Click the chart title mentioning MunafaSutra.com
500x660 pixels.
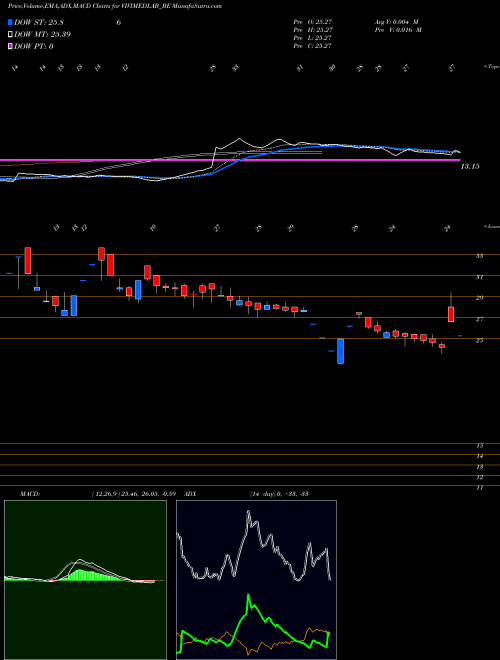[x=115, y=6]
